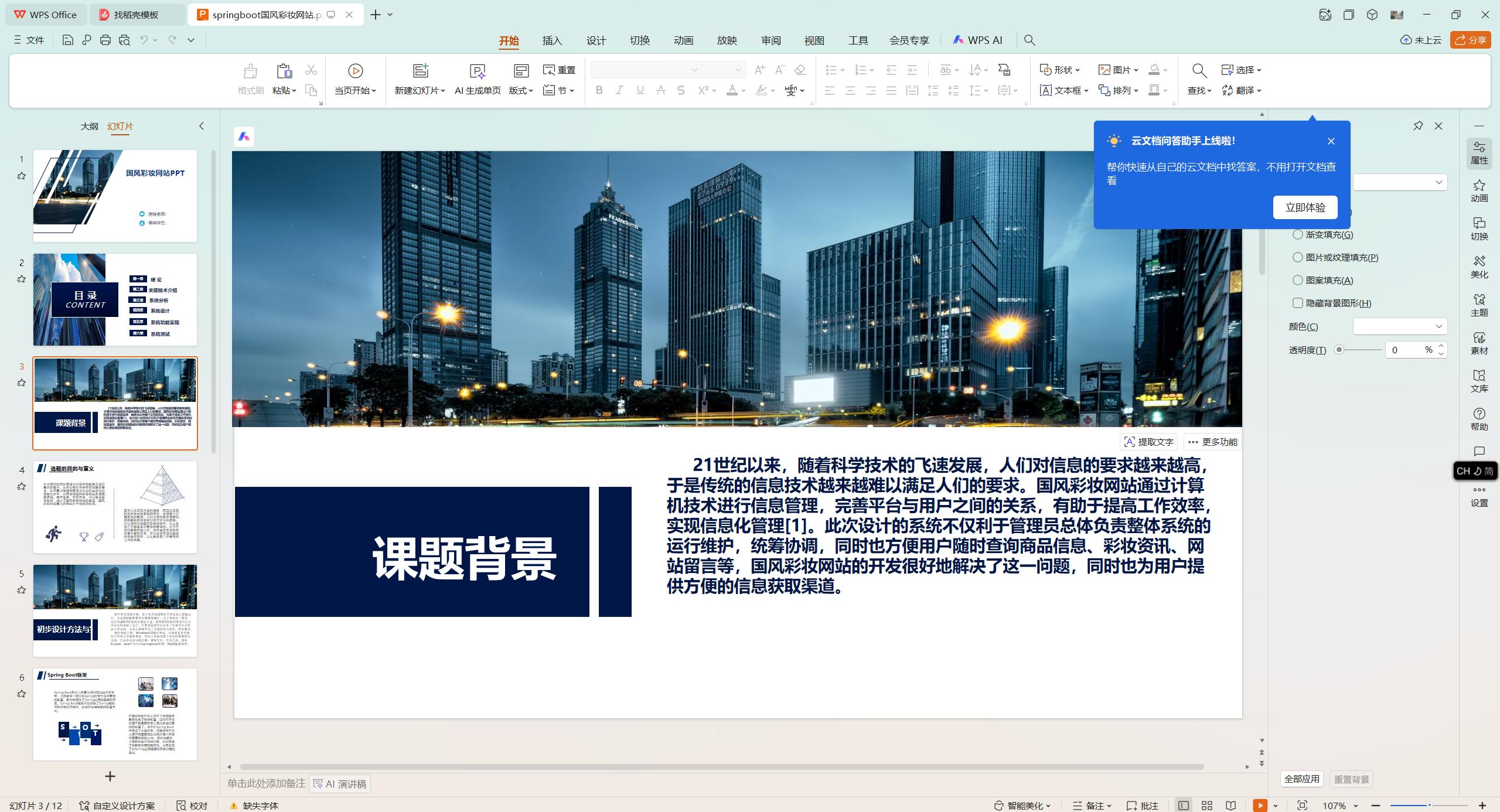
Task: Open the font name combo box
Action: click(x=645, y=69)
